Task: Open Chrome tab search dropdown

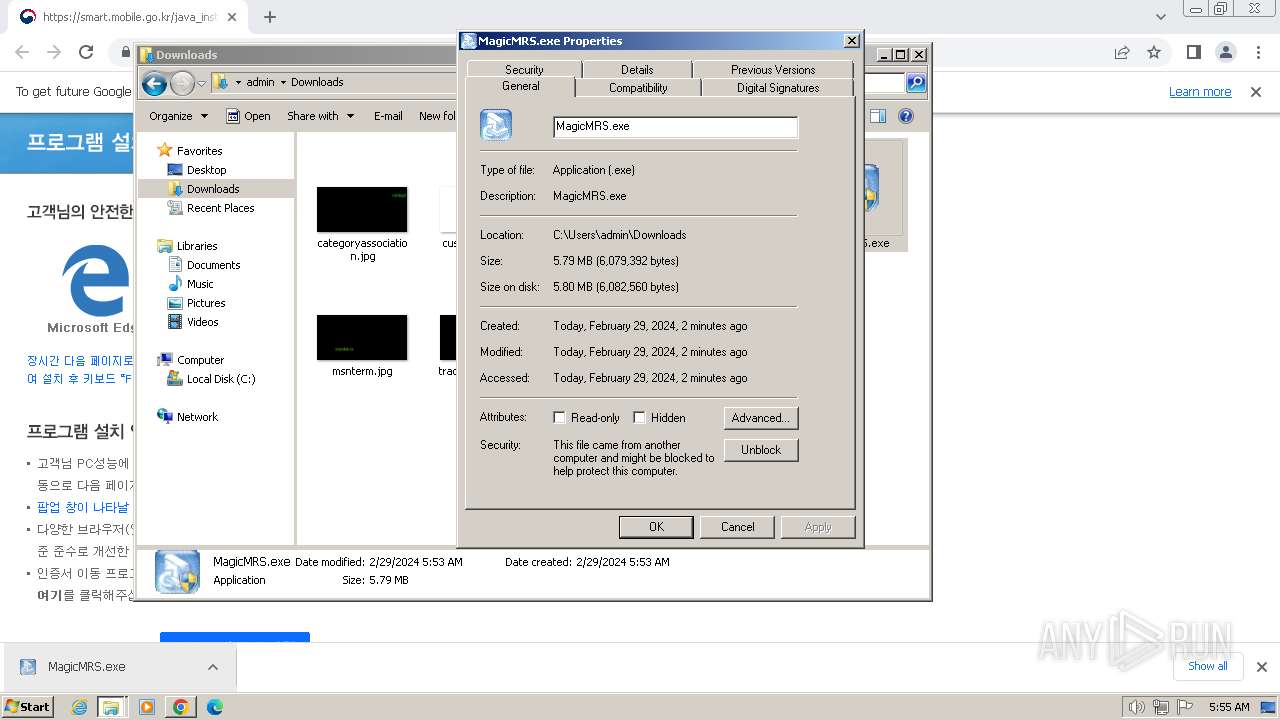Action: coord(1161,17)
